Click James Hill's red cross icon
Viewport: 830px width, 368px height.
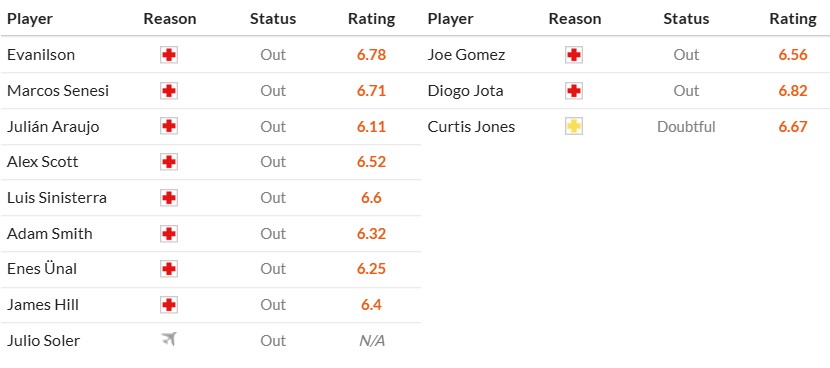click(x=169, y=304)
